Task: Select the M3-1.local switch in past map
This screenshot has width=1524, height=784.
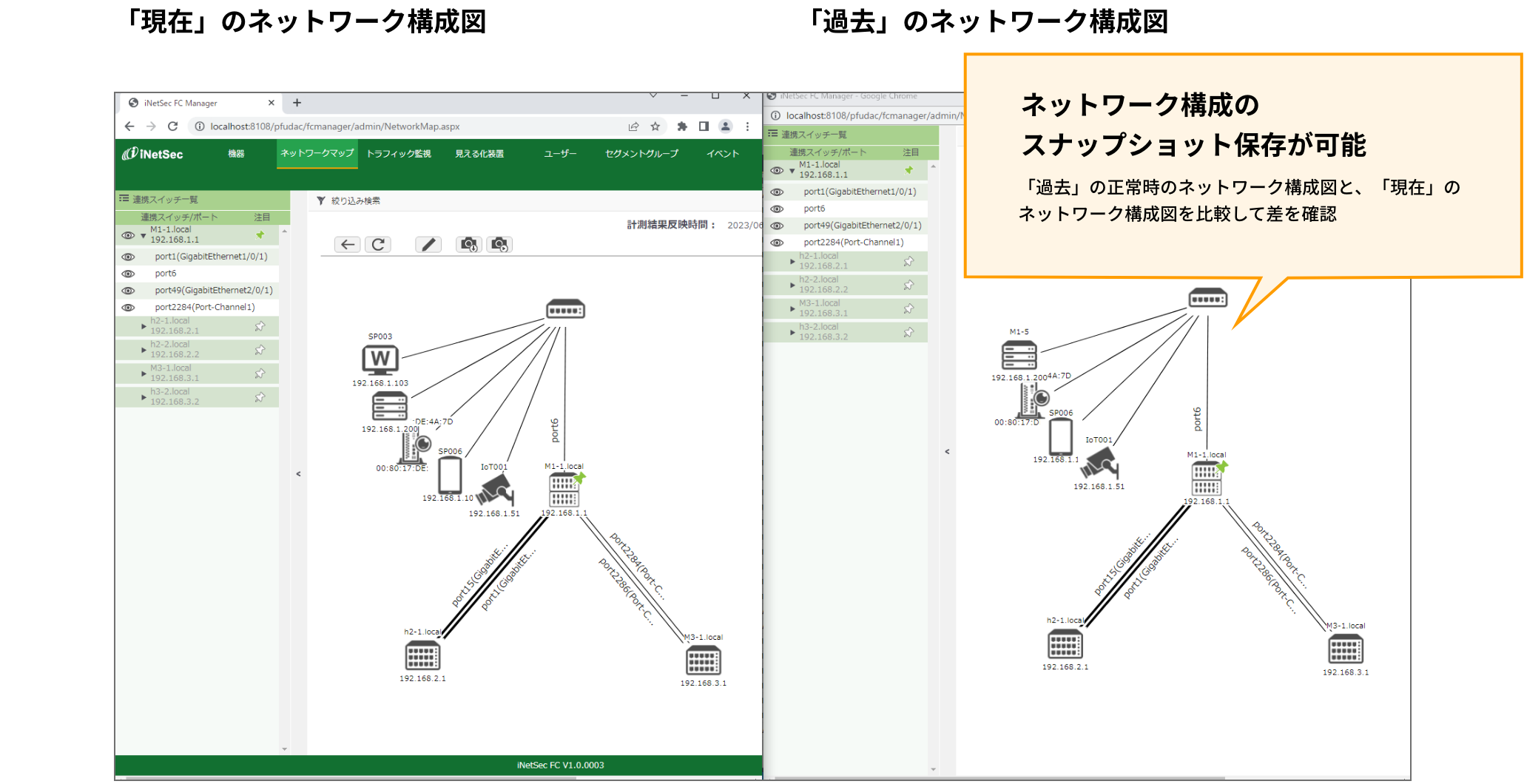Action: [1346, 649]
